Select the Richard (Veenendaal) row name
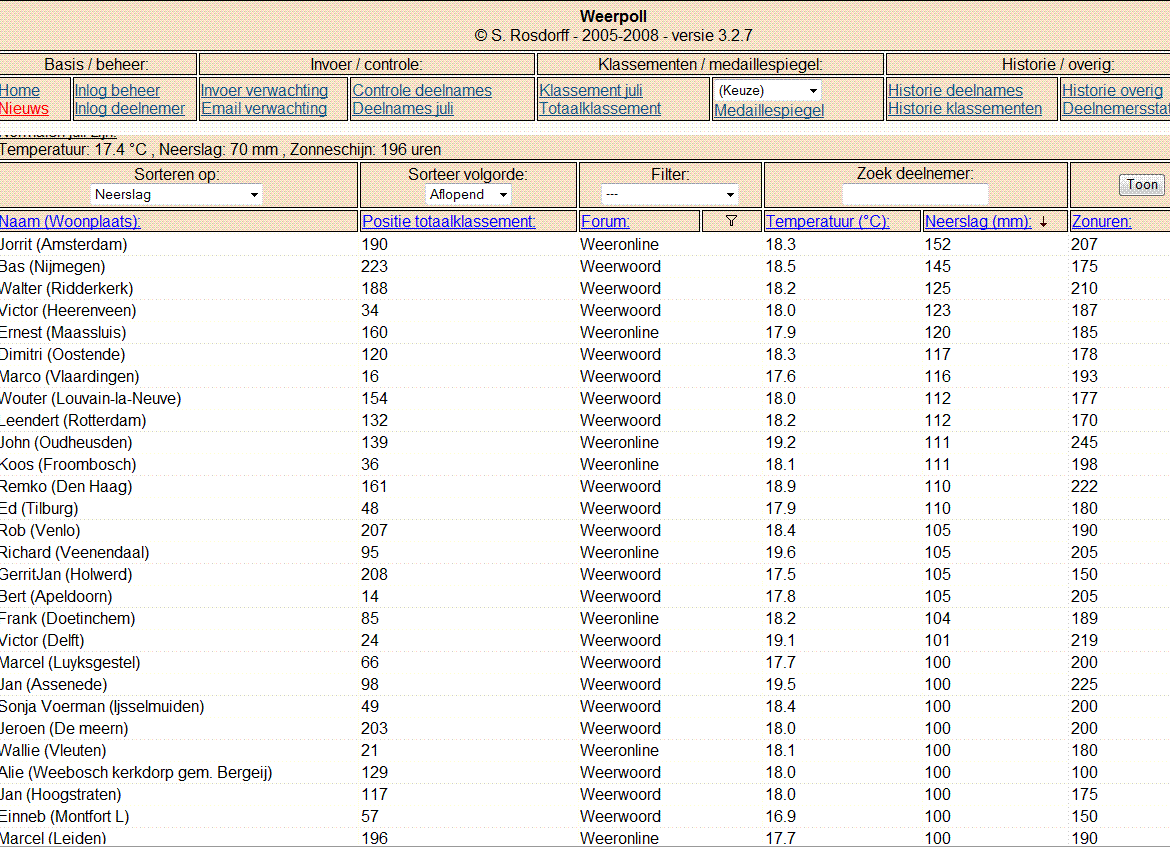 point(75,552)
